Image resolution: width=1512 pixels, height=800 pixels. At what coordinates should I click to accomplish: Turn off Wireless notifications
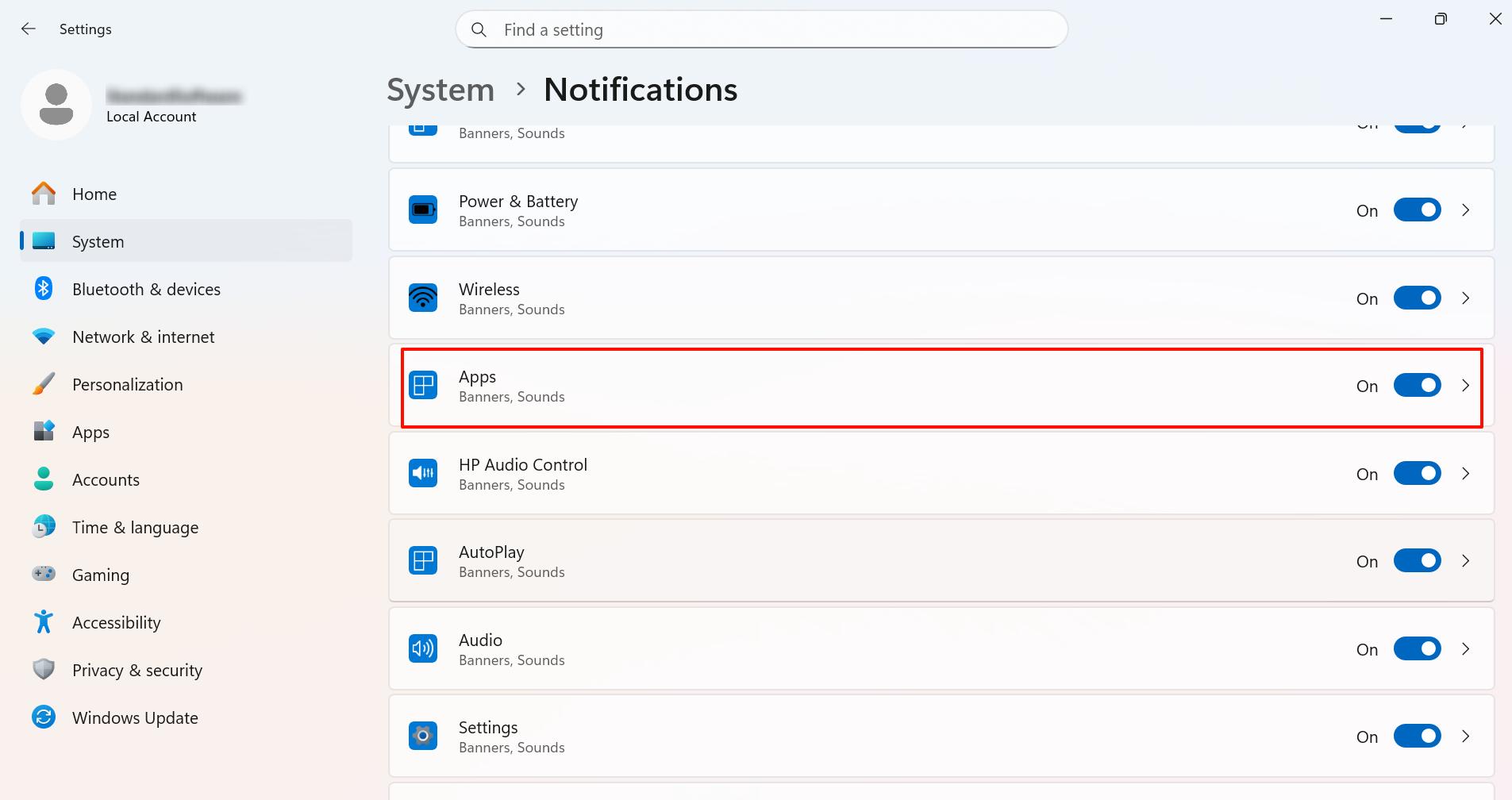pos(1417,298)
